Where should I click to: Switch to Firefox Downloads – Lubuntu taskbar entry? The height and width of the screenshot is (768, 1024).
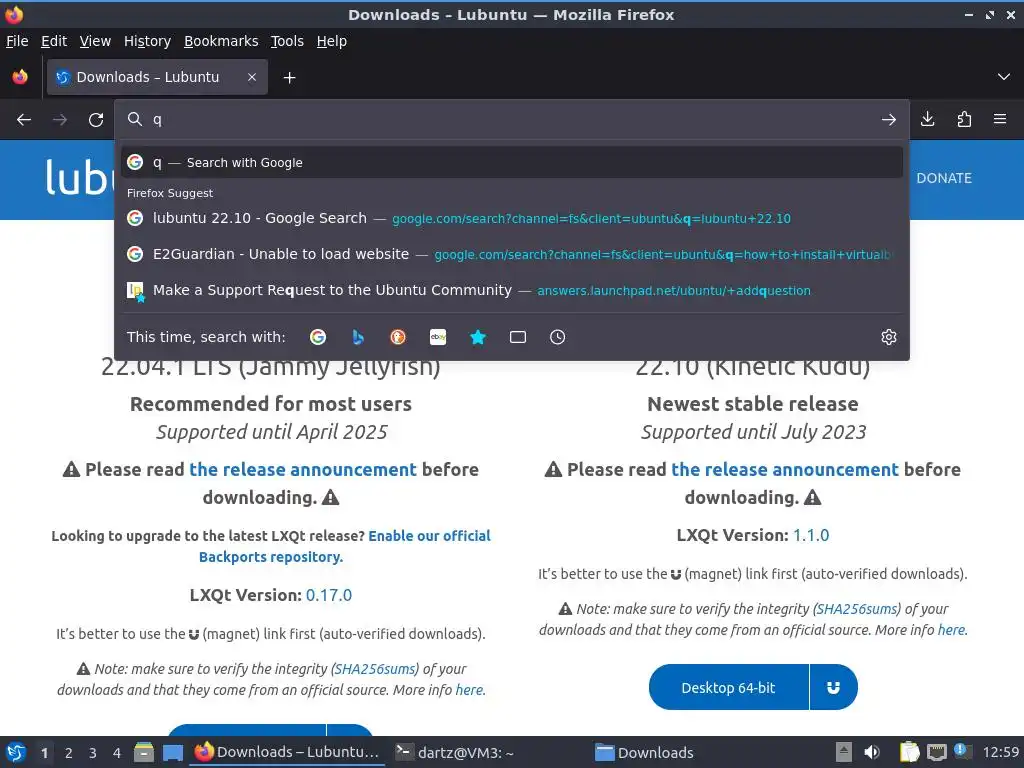point(288,752)
